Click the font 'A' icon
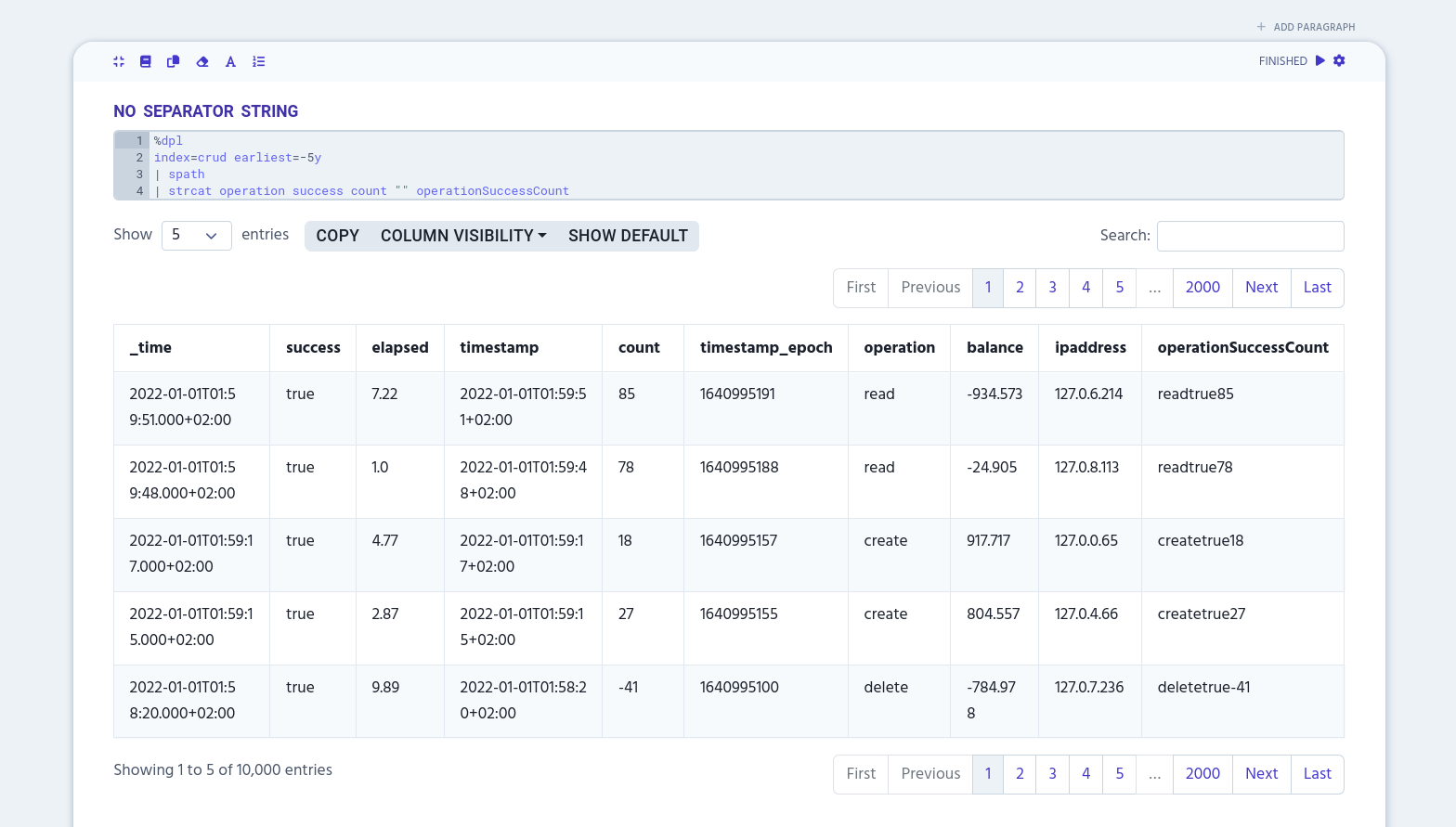 [230, 61]
